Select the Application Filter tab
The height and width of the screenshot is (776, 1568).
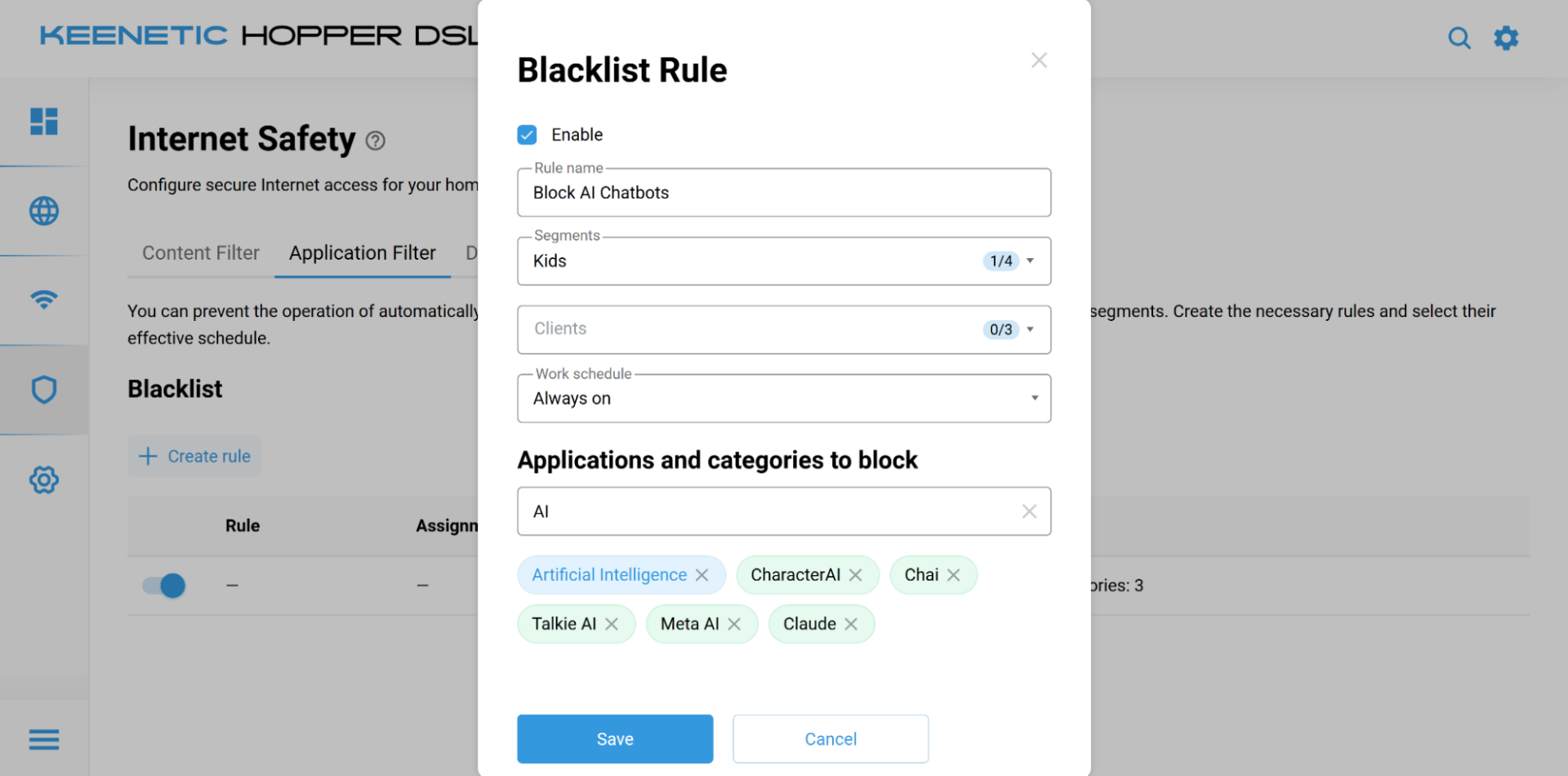click(363, 253)
